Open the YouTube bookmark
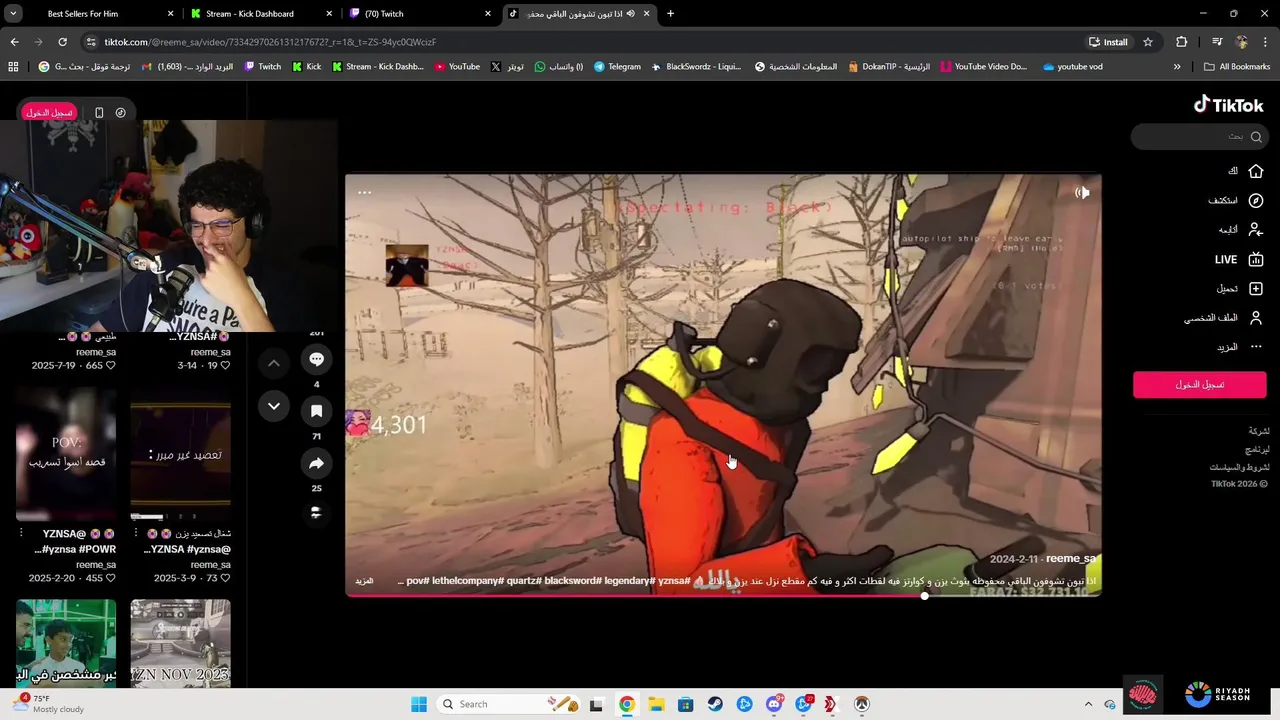The image size is (1280, 720). 457,67
